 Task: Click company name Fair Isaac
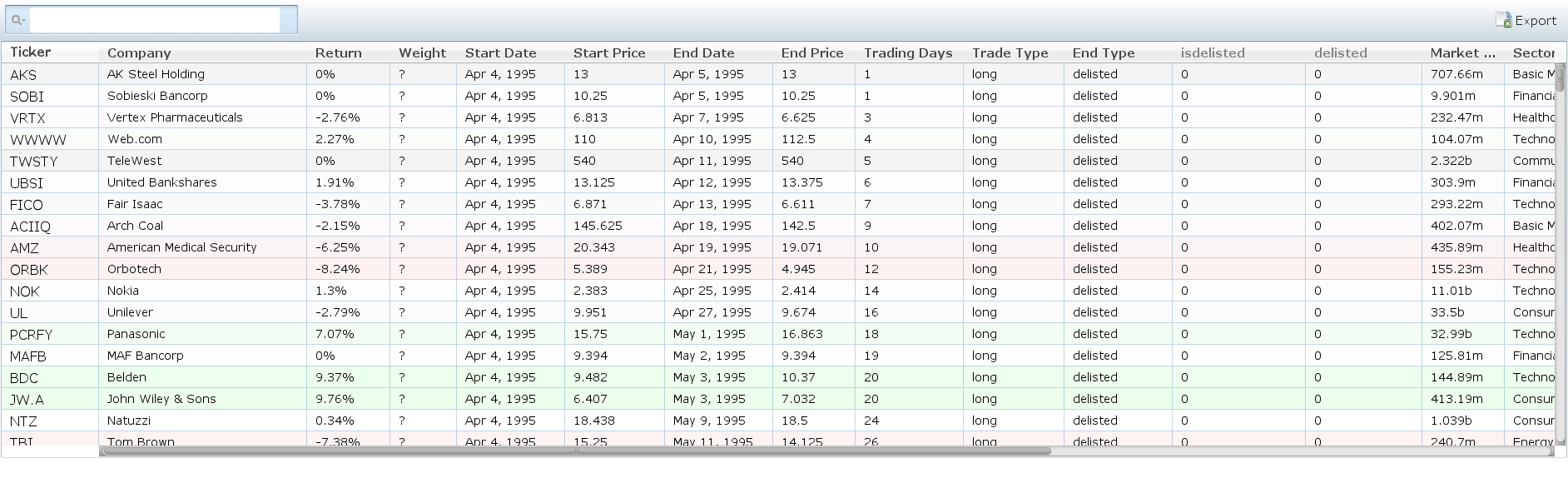[x=135, y=204]
